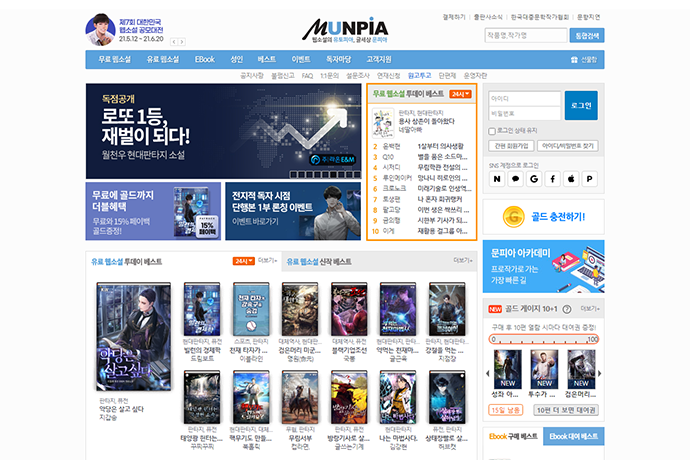The width and height of the screenshot is (690, 460).
Task: Enable the 로그인 상태 유지 checkbox
Action: pyautogui.click(x=492, y=131)
